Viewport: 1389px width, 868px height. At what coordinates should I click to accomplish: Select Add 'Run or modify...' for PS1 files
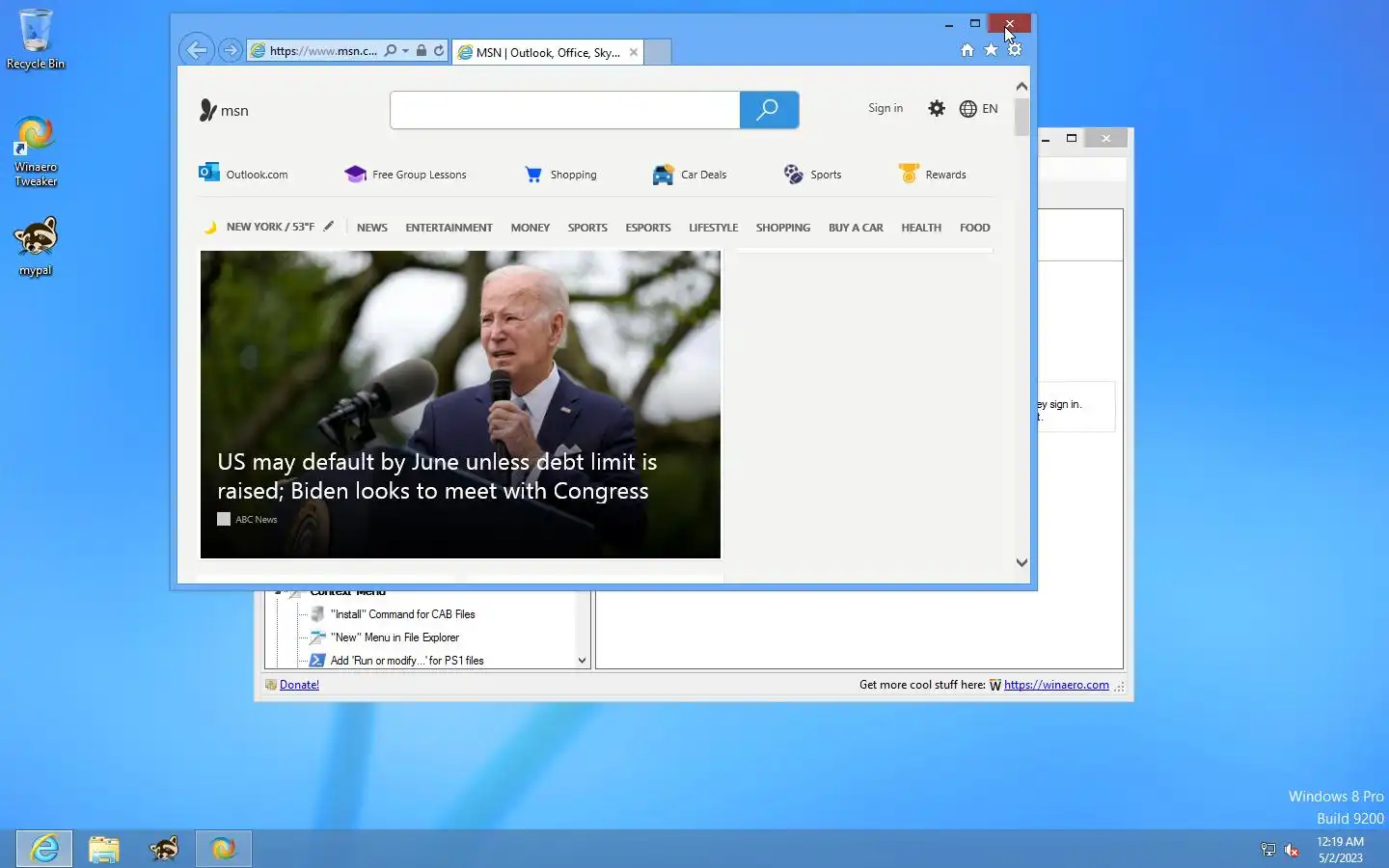[x=406, y=661]
